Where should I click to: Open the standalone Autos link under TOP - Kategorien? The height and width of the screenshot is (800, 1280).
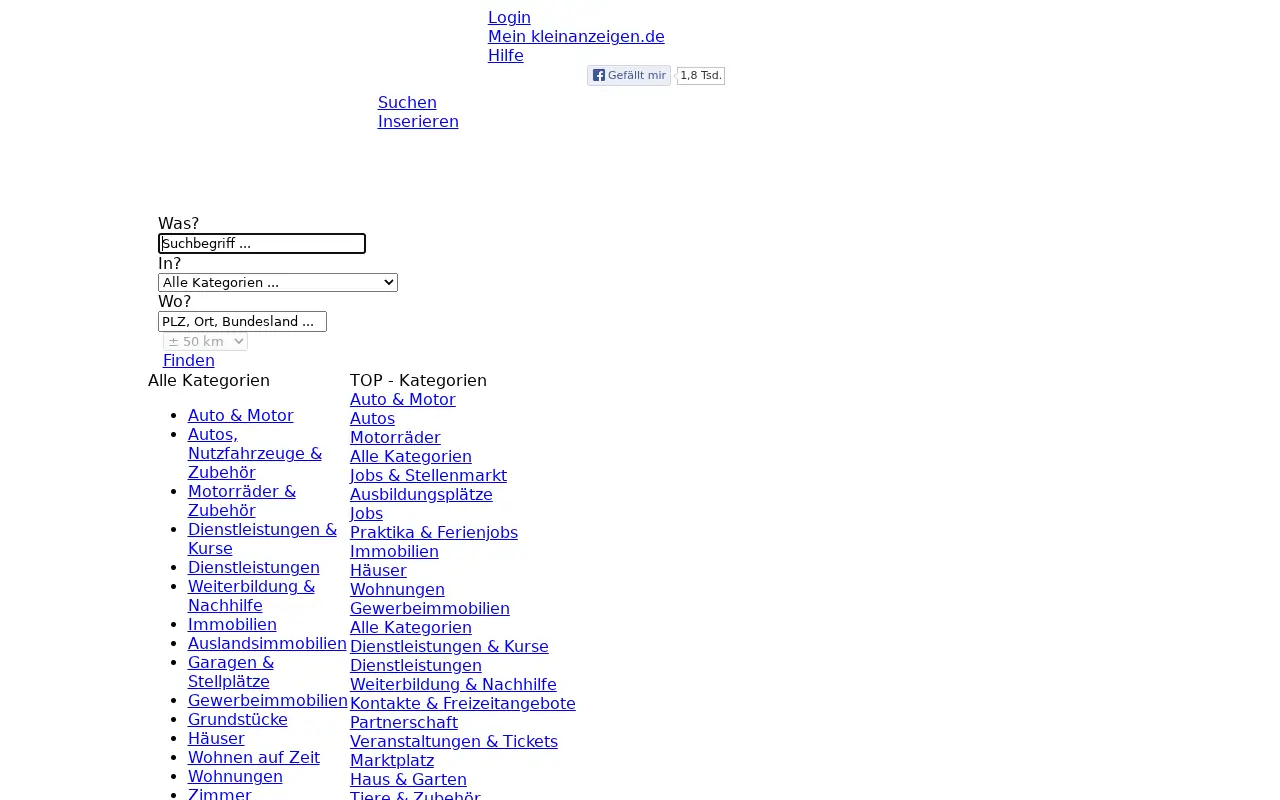pyautogui.click(x=372, y=418)
